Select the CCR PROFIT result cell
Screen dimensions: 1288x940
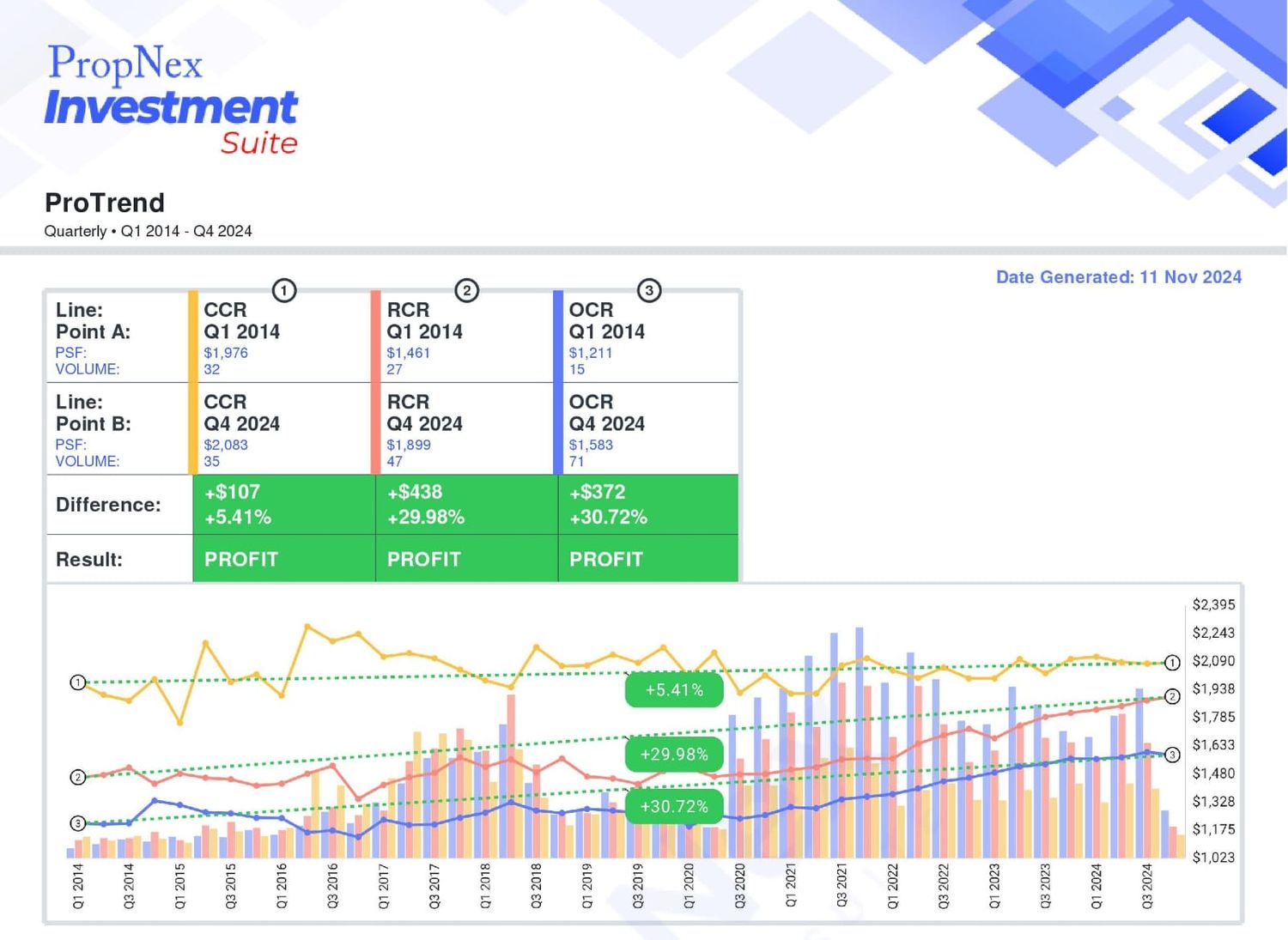(x=284, y=559)
